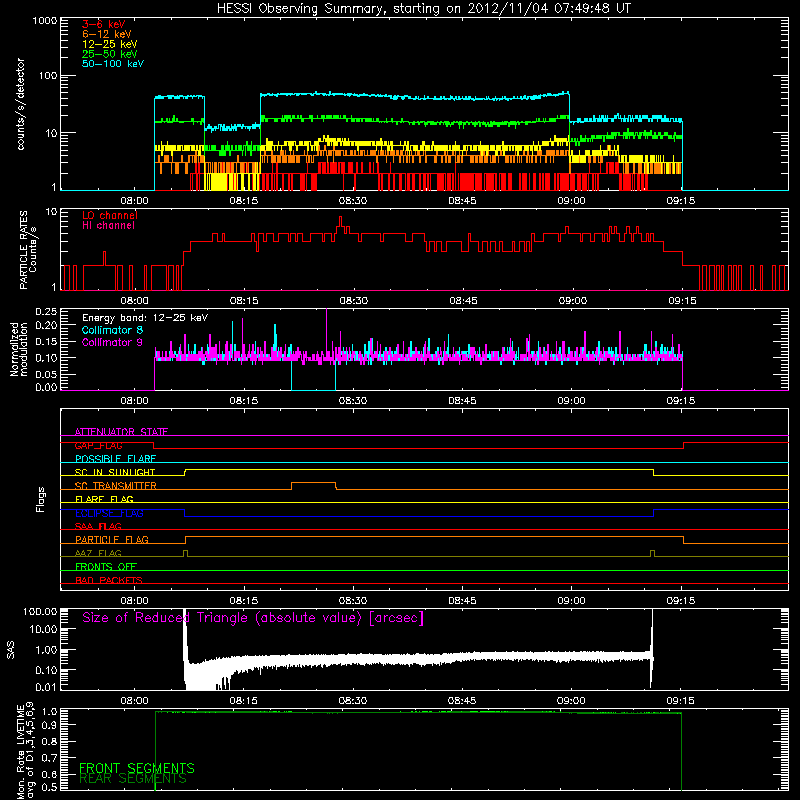Image resolution: width=800 pixels, height=800 pixels.
Task: Click the AA7_FLAG label
Action: pos(98,554)
